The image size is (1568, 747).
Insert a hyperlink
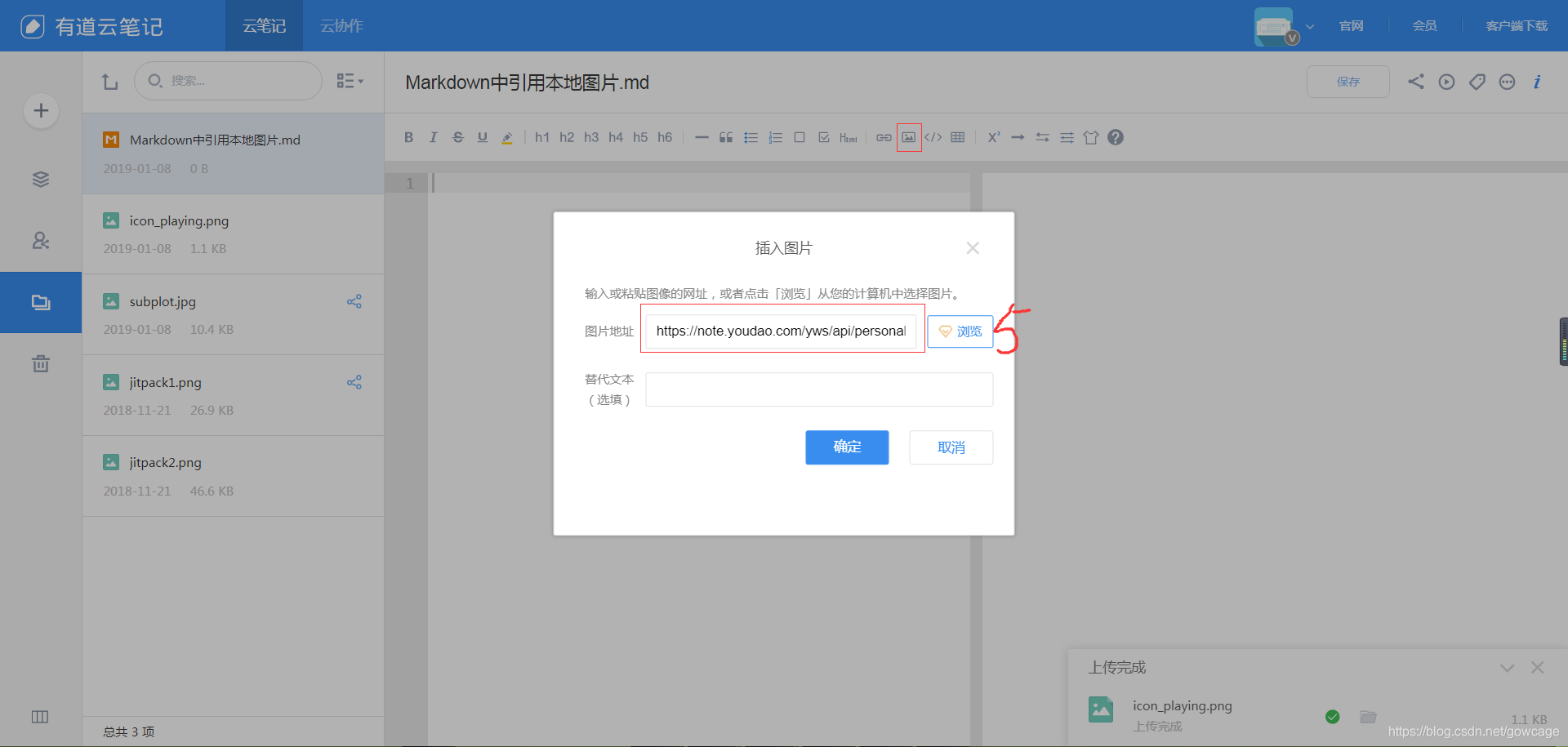[x=884, y=137]
